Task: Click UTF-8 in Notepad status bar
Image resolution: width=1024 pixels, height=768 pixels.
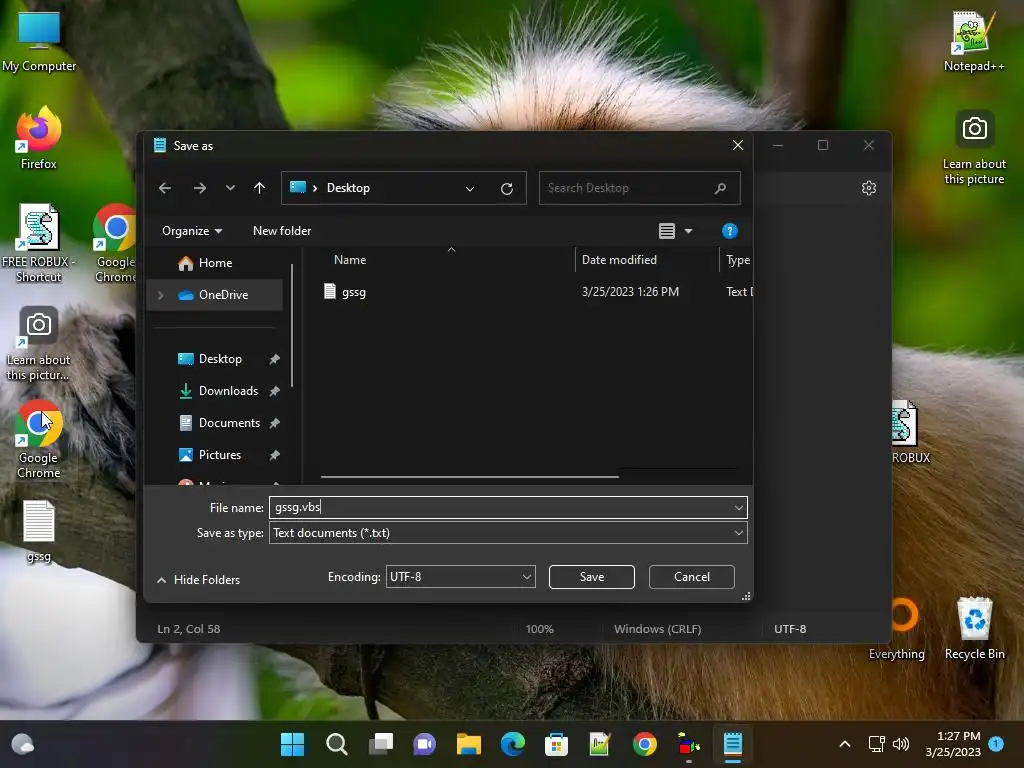Action: pyautogui.click(x=790, y=629)
